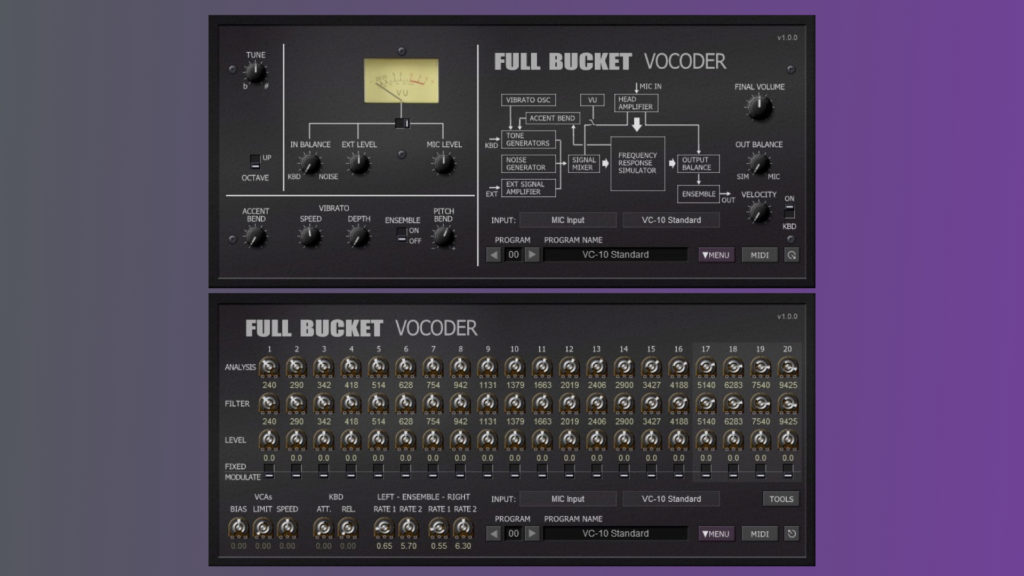
Task: Click the OUT BALANCE knob
Action: tap(758, 163)
